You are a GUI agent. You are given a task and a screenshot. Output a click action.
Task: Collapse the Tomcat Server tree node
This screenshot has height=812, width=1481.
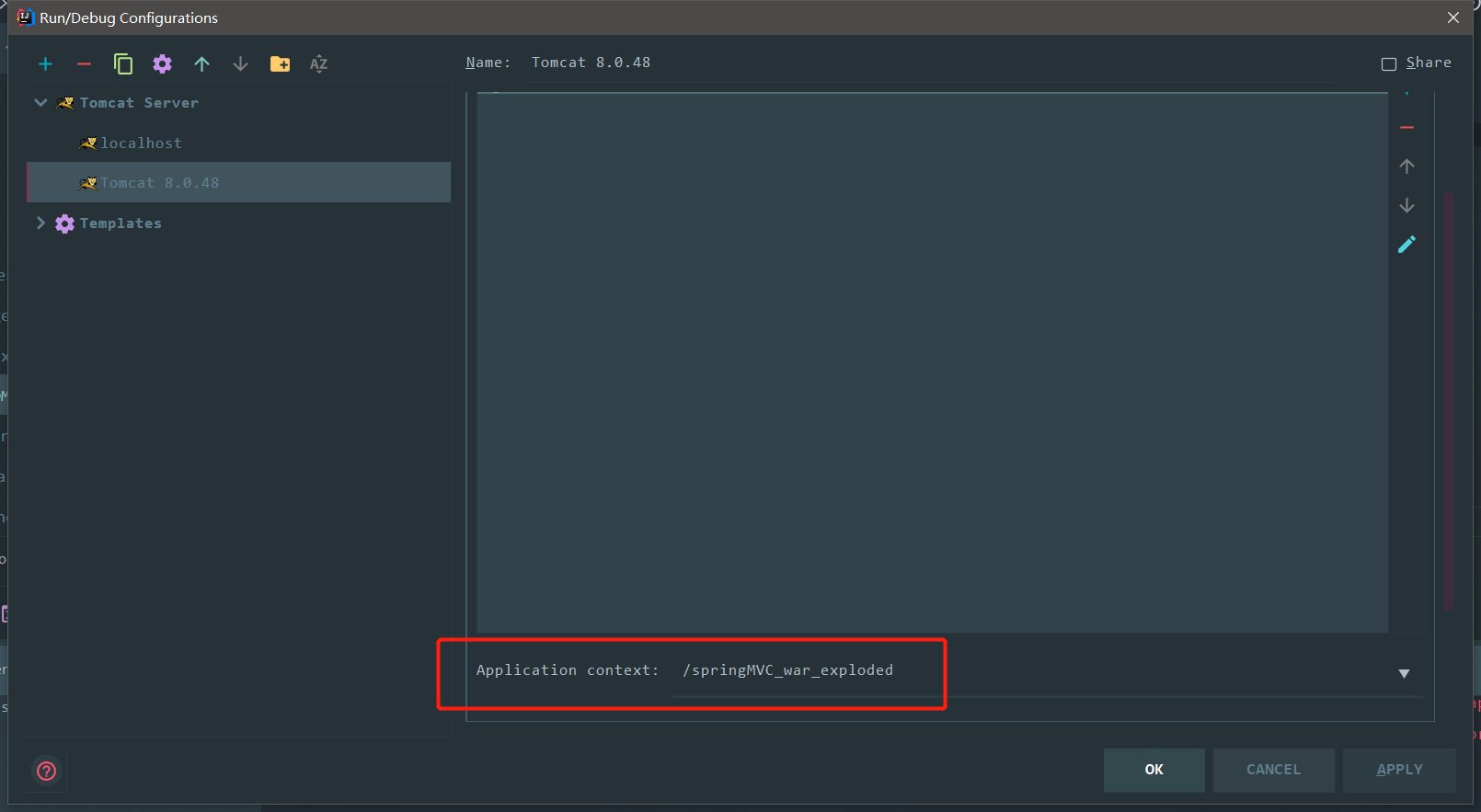40,103
